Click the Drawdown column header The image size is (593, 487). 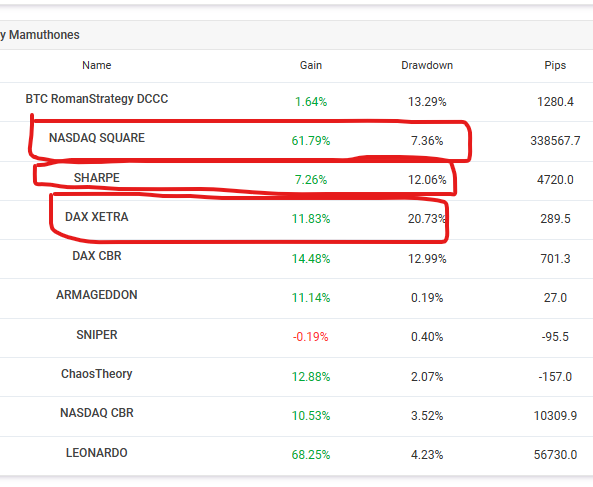(427, 65)
